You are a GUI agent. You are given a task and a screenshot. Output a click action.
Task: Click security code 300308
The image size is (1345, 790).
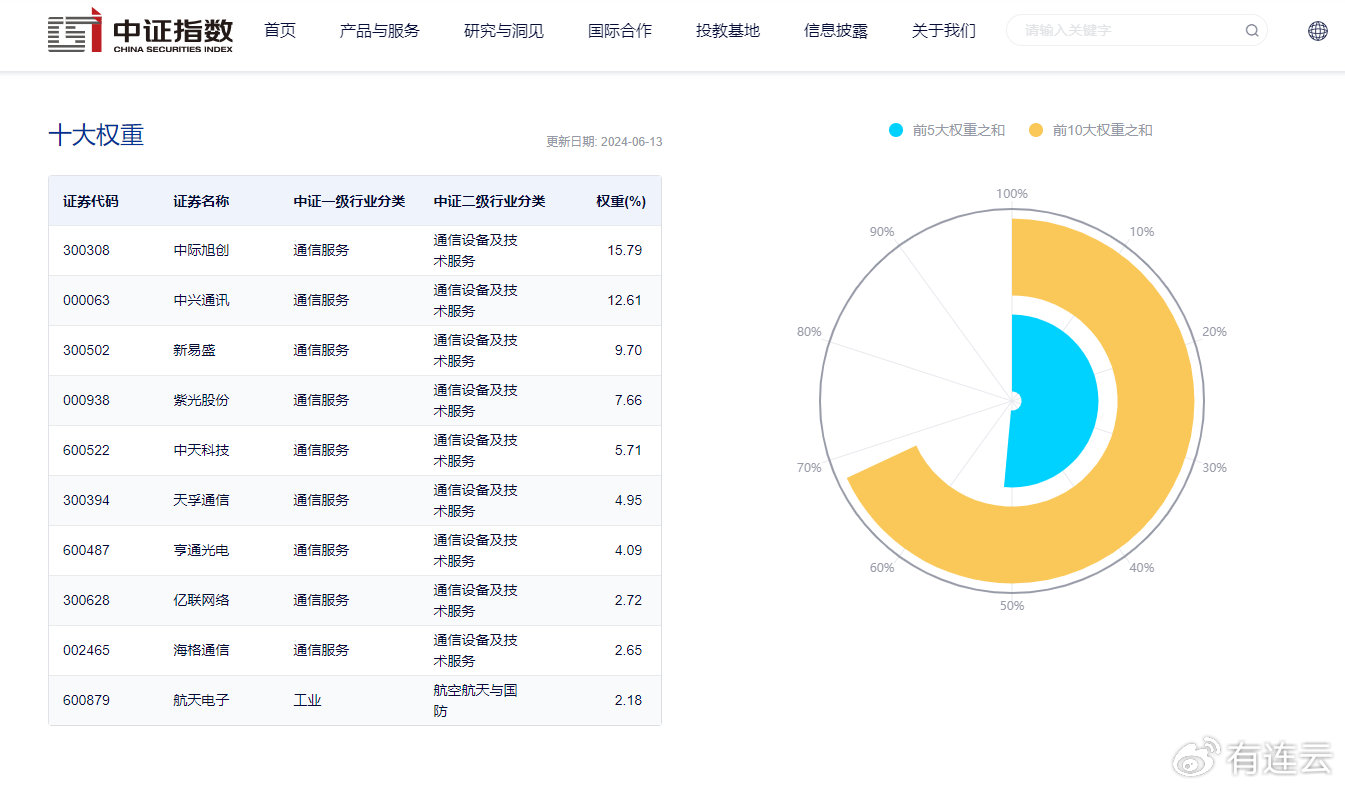86,250
